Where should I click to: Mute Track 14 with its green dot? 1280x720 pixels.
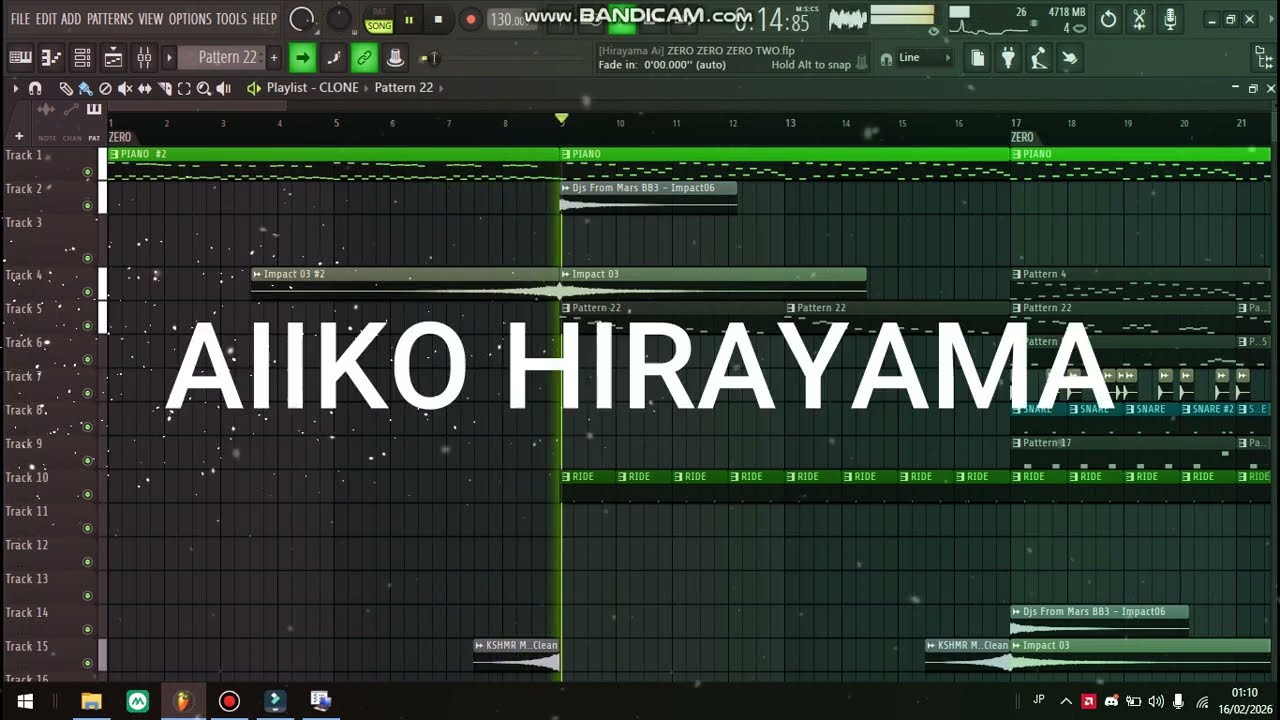point(88,629)
